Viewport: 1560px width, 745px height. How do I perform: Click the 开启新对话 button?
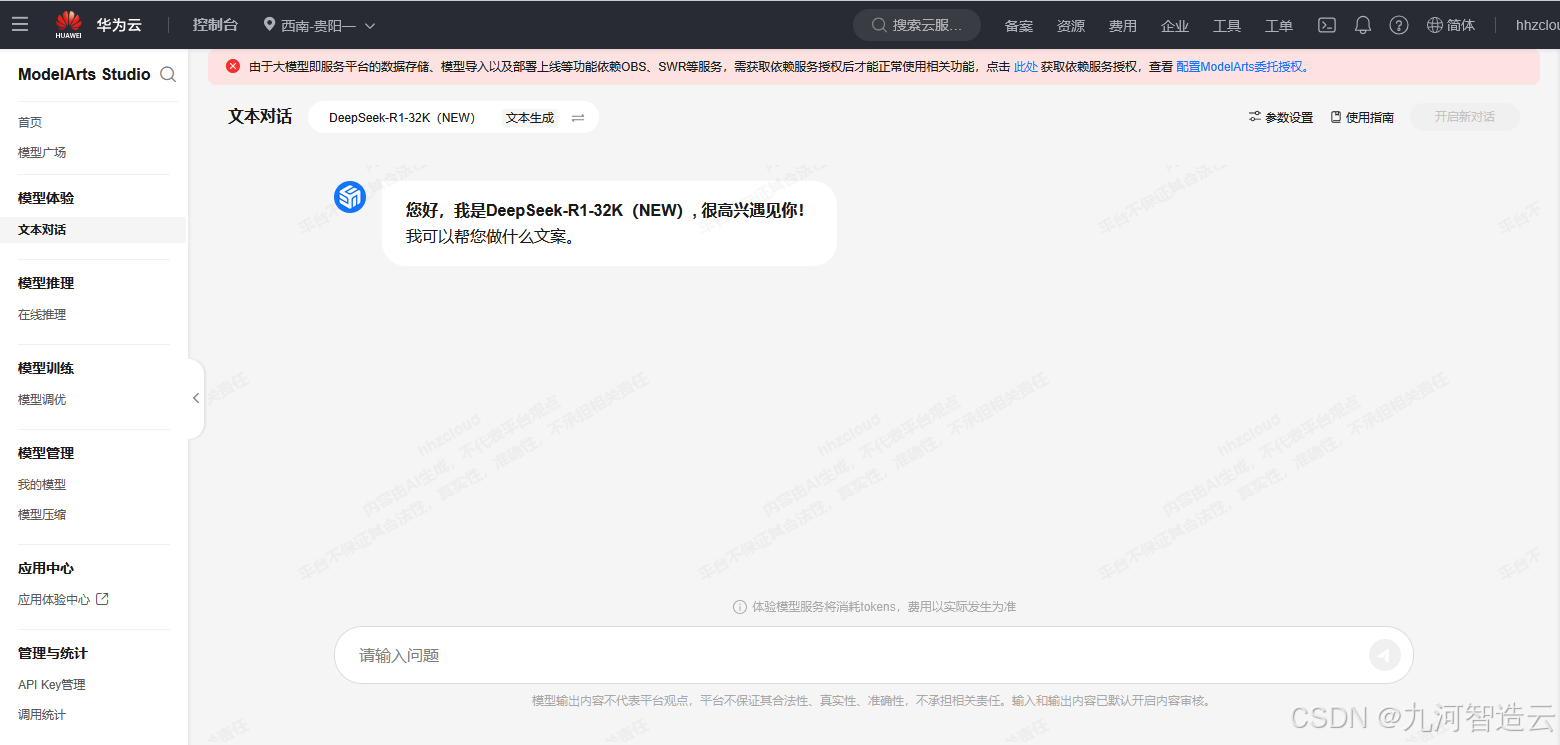(1465, 117)
